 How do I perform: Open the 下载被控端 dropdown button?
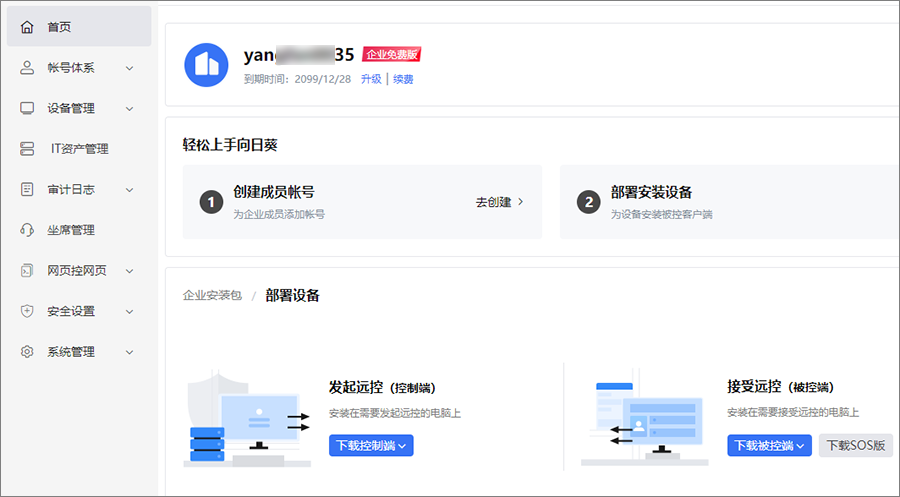coord(768,446)
